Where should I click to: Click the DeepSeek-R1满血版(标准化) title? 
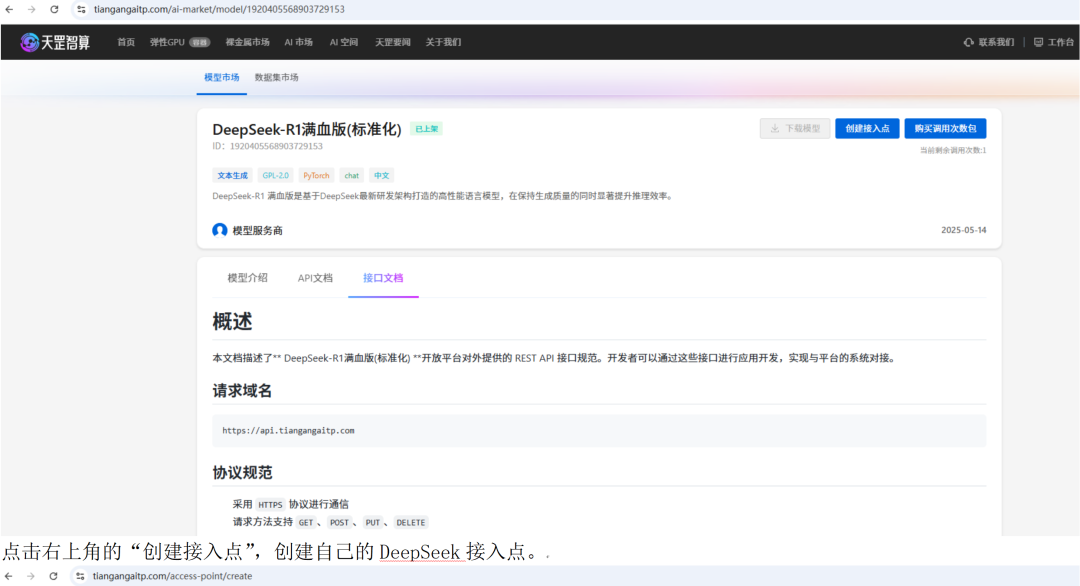(307, 129)
